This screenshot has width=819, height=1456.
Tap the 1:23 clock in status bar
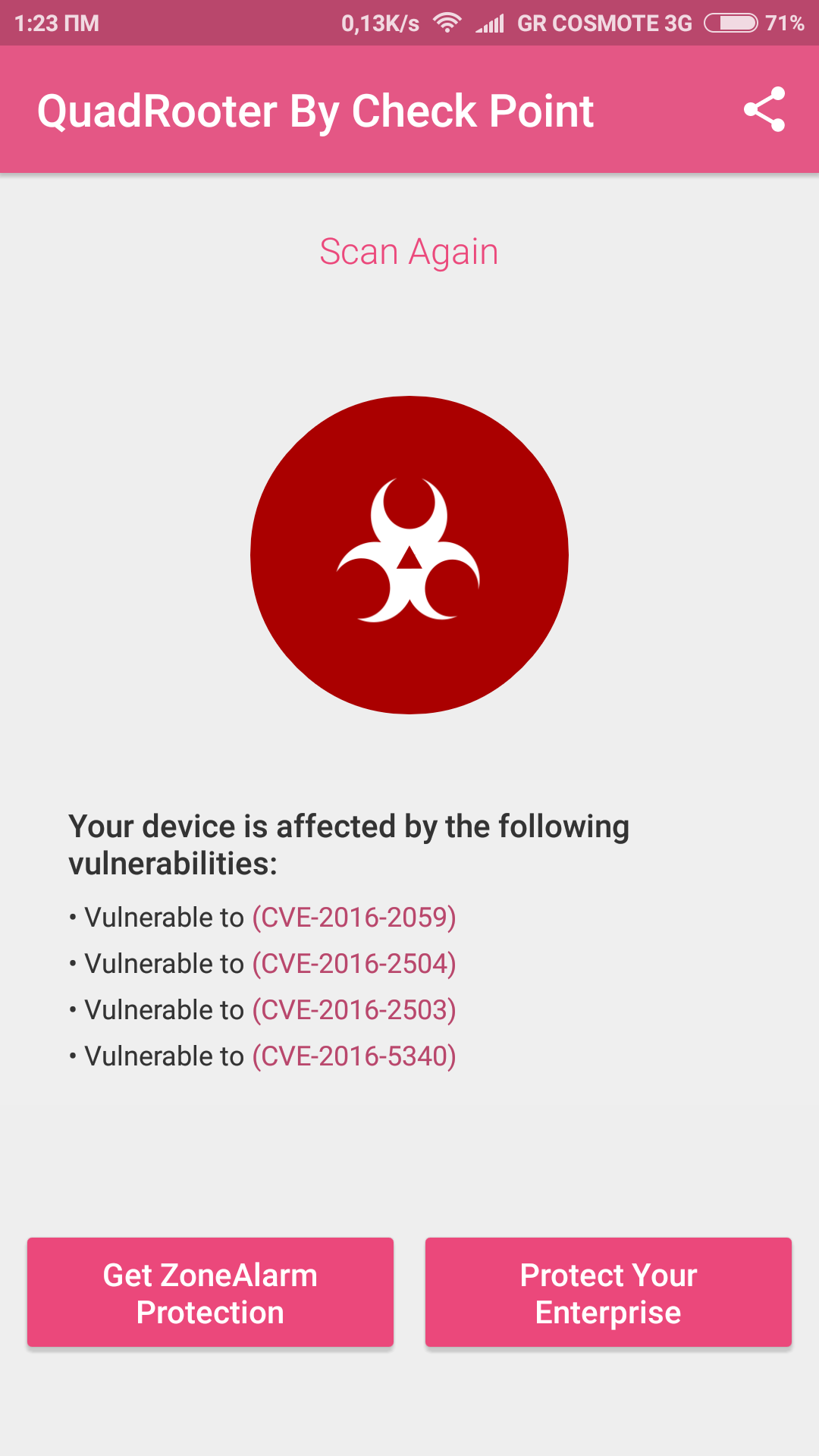[x=57, y=24]
